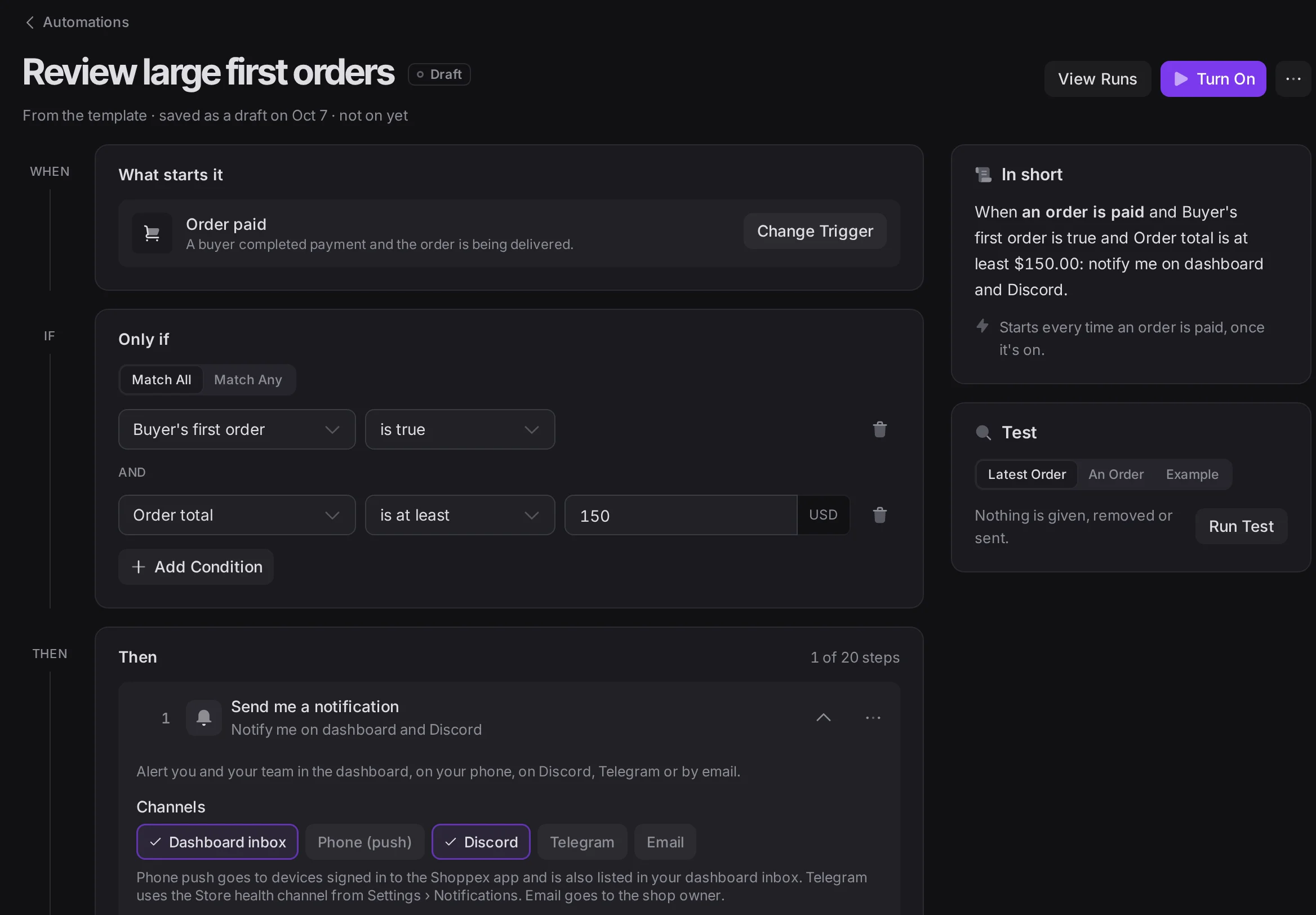
Task: Click the magnifier icon next to Test
Action: [x=983, y=432]
